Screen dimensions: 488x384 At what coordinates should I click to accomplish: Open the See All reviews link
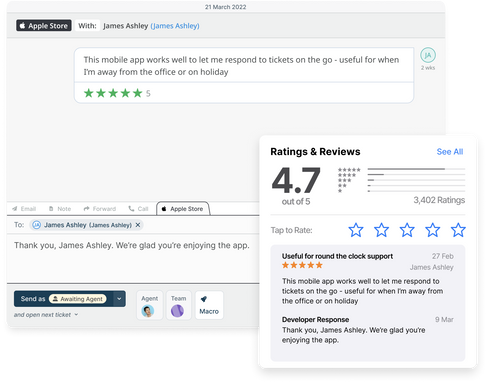tap(450, 152)
